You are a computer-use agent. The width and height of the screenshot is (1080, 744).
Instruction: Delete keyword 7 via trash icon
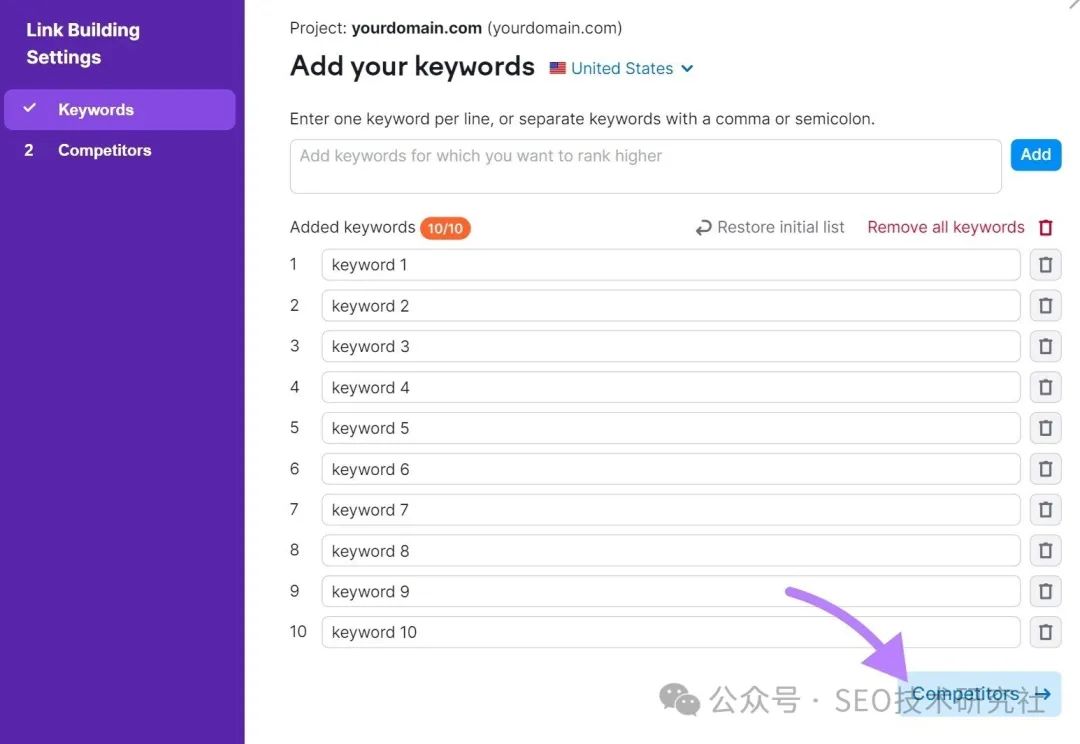1045,510
